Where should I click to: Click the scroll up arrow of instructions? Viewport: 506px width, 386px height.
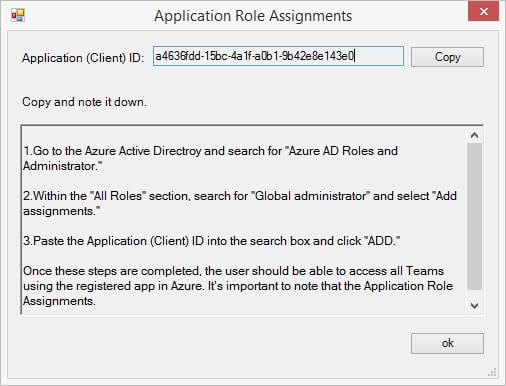coord(474,135)
